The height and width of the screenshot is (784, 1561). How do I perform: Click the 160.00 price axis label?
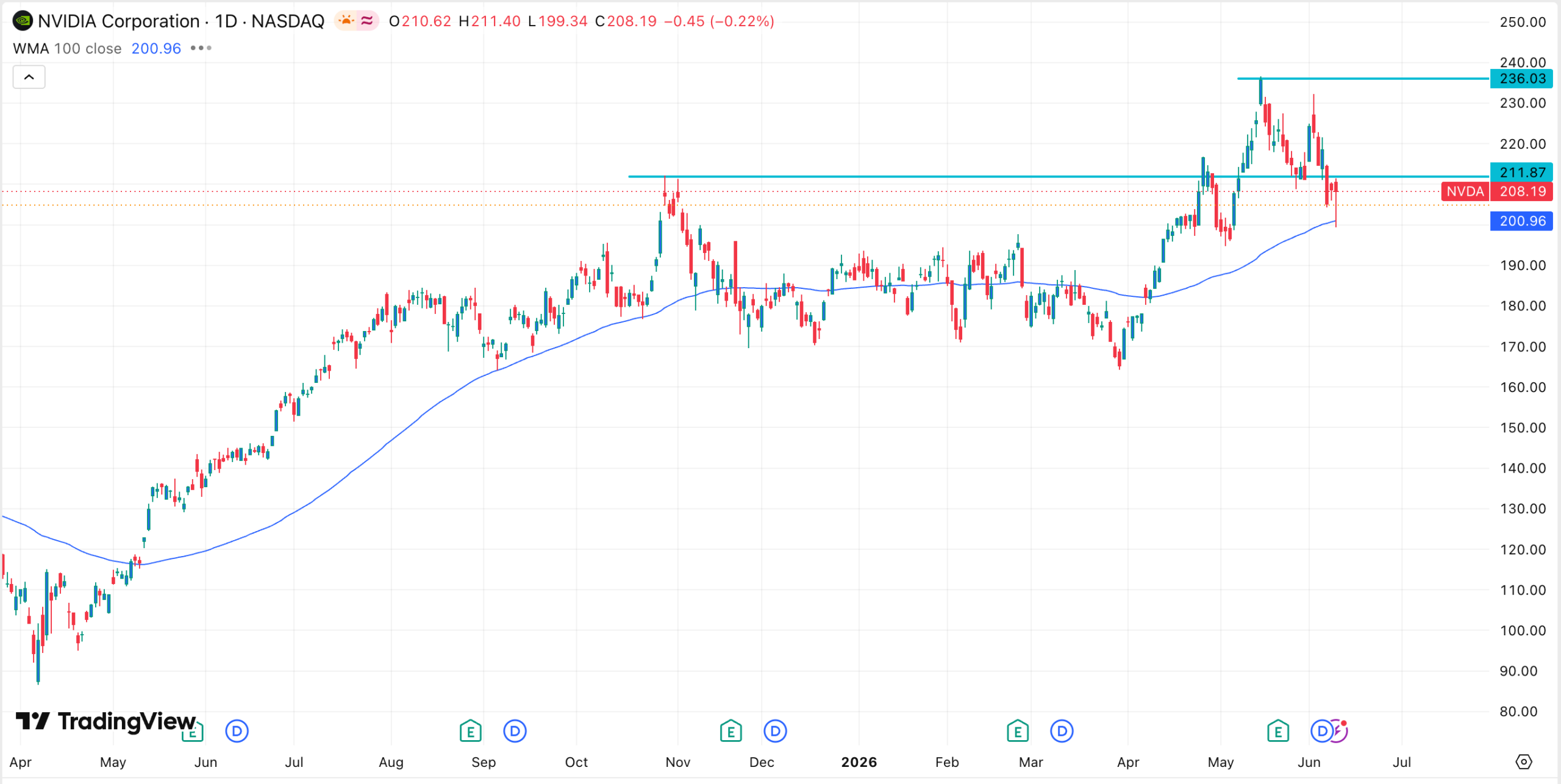(1523, 387)
